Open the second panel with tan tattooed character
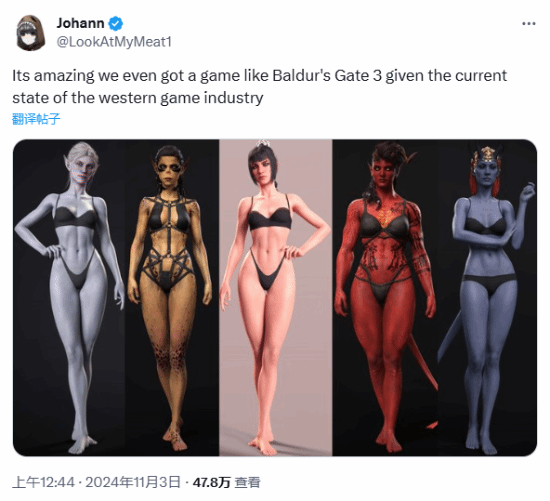Viewport: 550px width, 501px height. pos(172,298)
